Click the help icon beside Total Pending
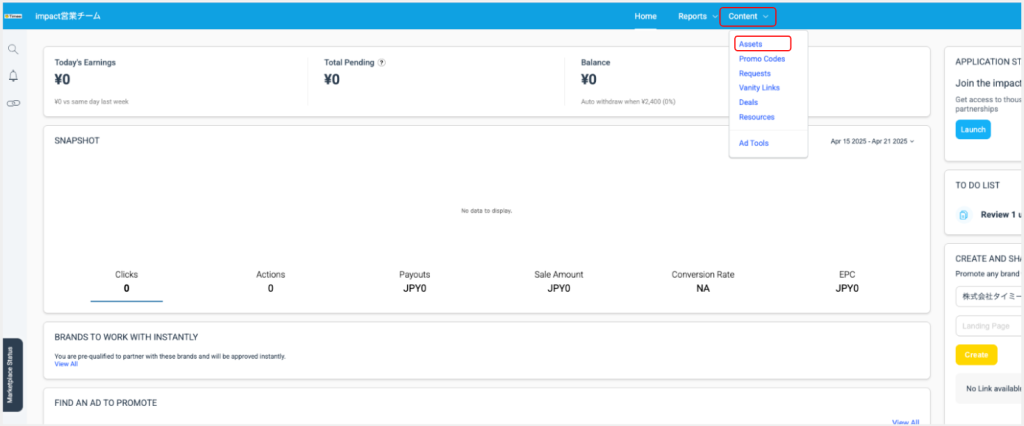The image size is (1024, 426). point(382,62)
